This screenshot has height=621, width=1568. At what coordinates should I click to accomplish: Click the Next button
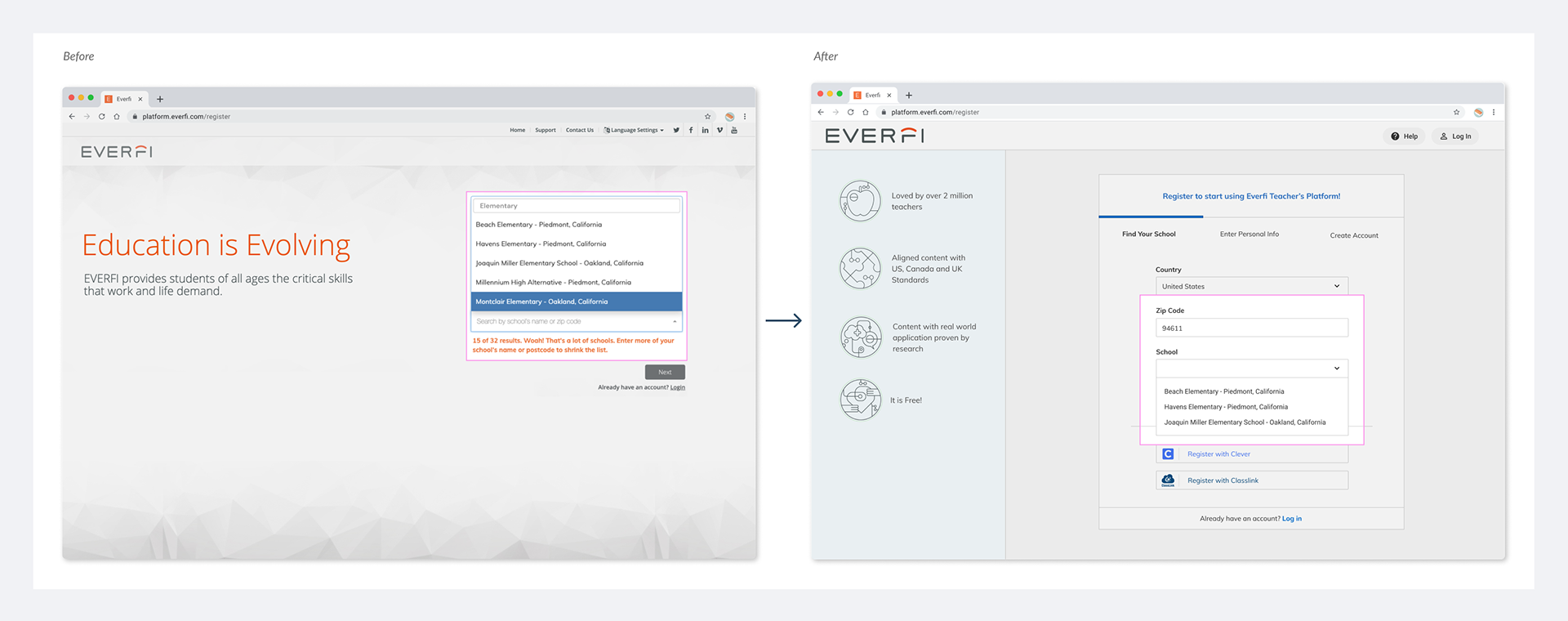[x=665, y=372]
